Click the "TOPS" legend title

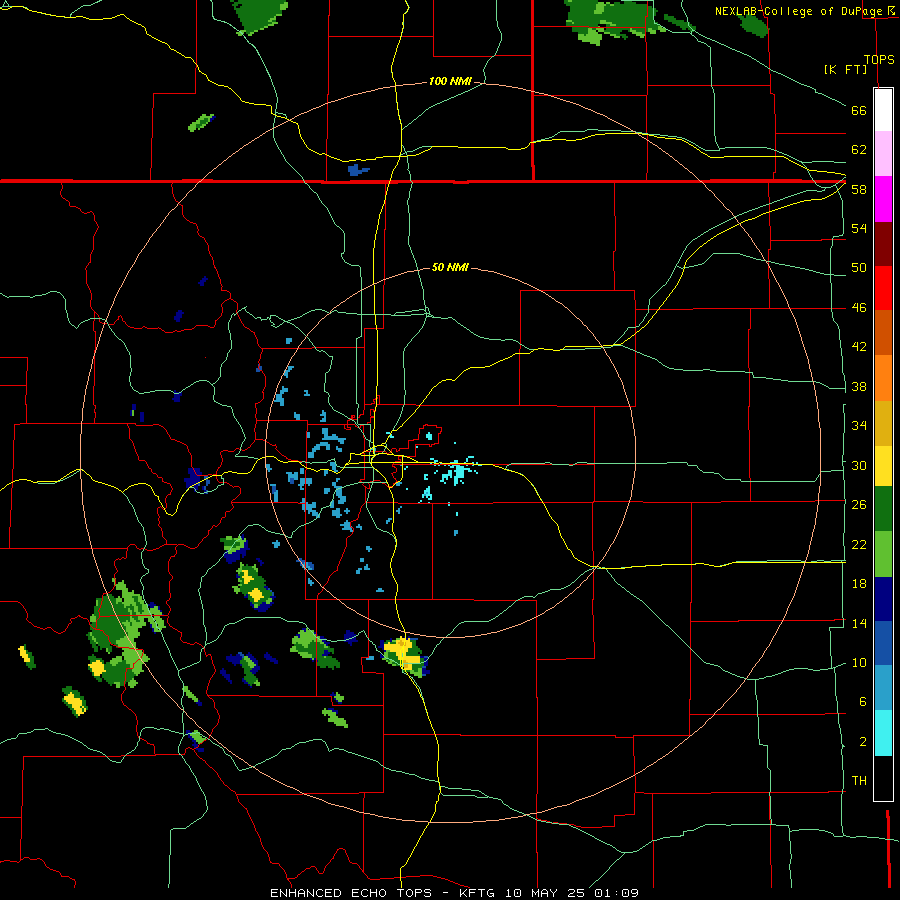click(879, 59)
